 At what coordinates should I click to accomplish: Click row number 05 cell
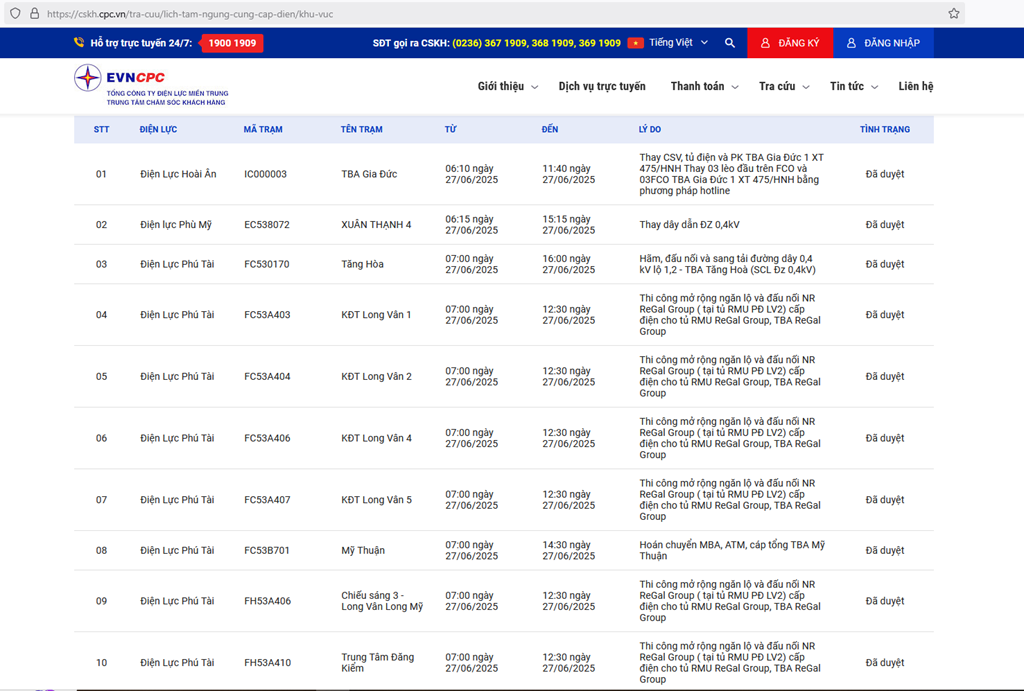coord(101,376)
